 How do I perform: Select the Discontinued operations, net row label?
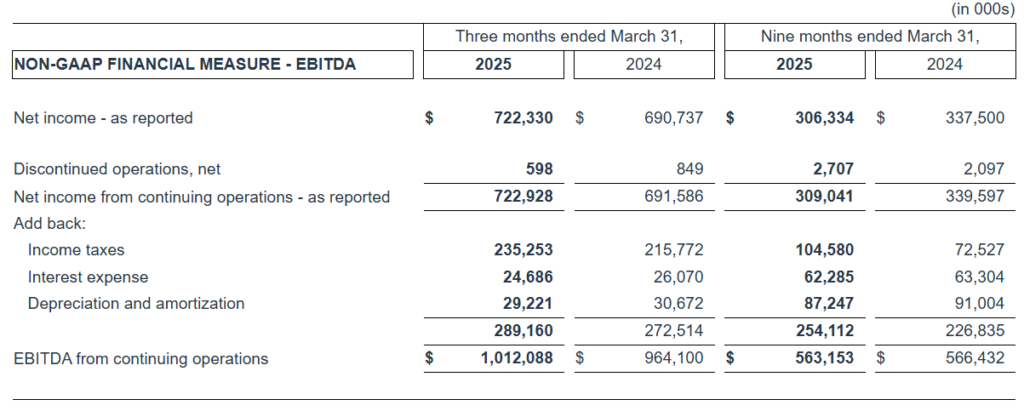point(117,170)
